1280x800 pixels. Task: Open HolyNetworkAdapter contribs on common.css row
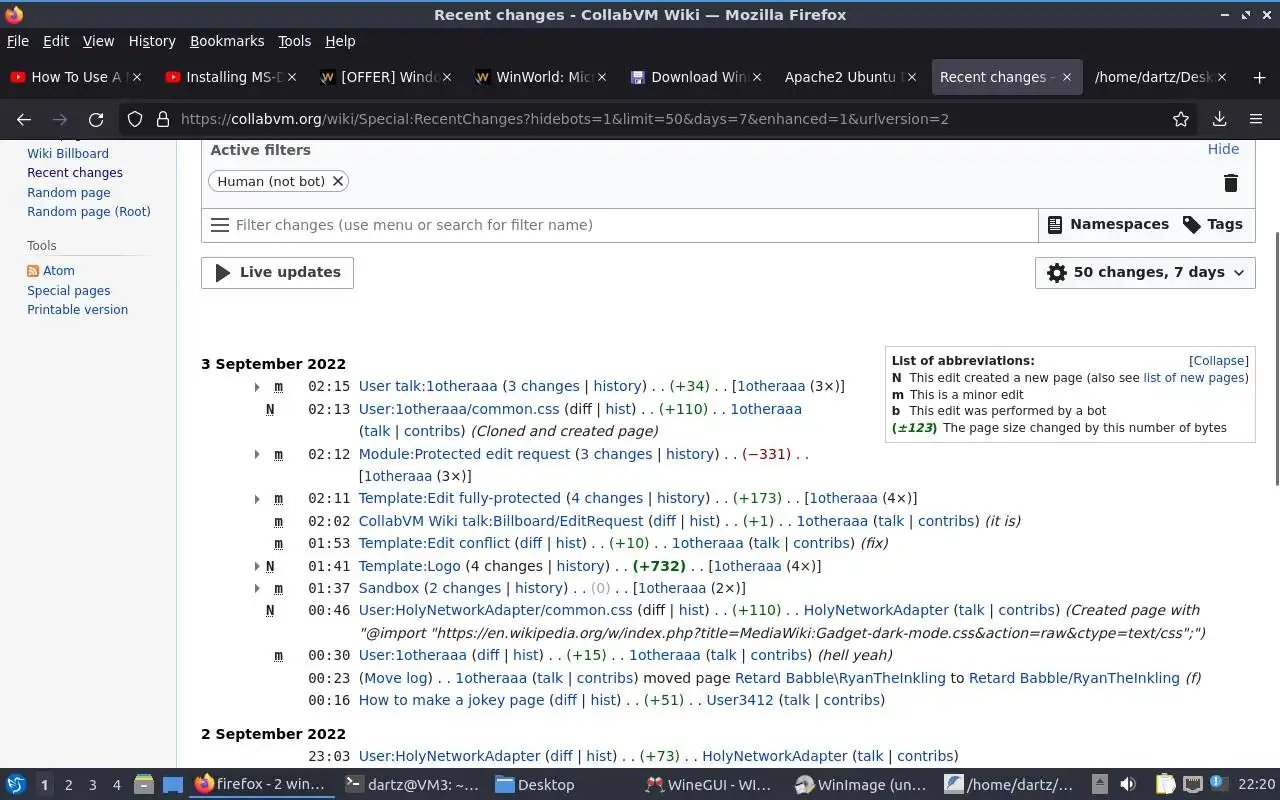point(1026,610)
